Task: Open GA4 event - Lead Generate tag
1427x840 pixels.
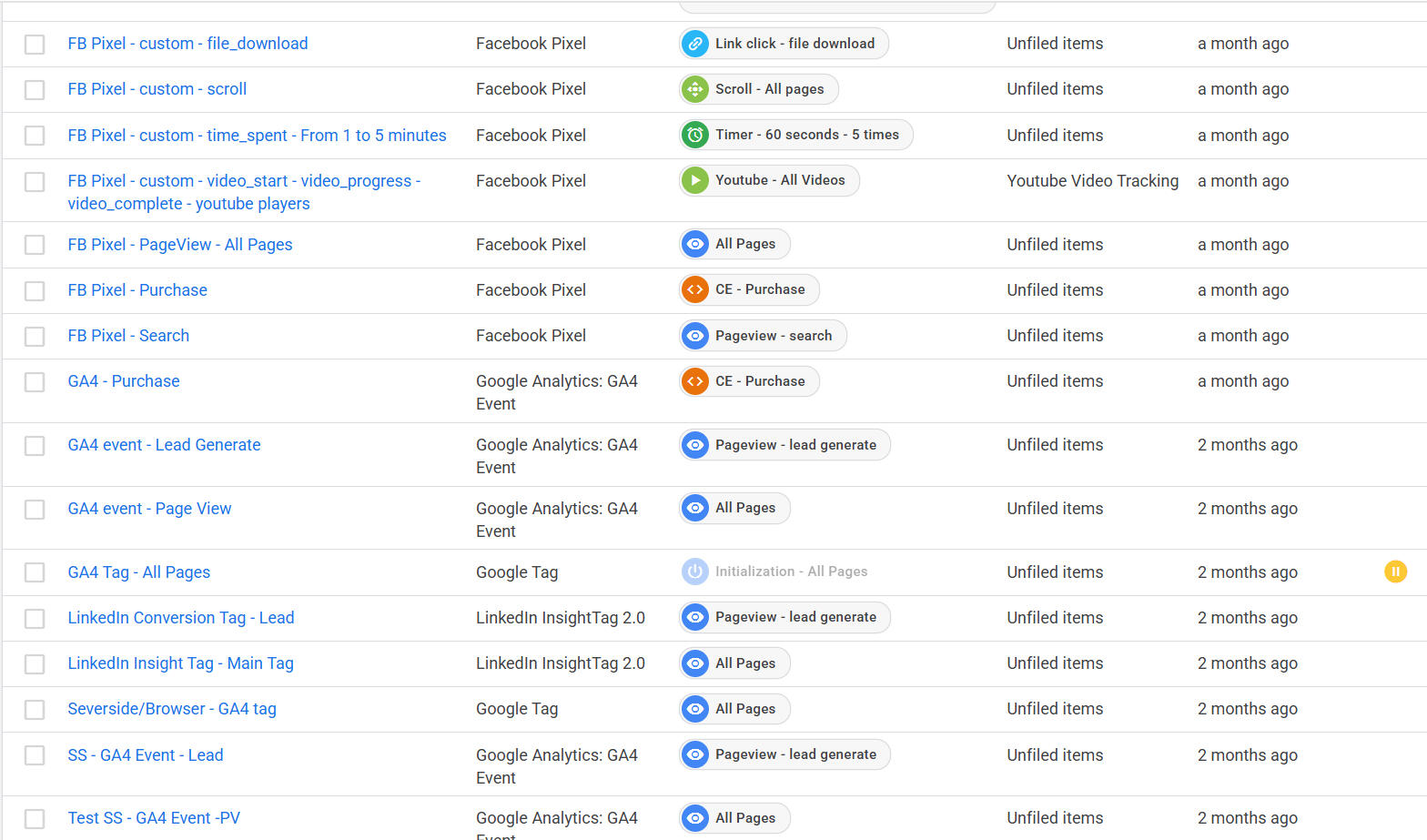Action: coord(164,445)
